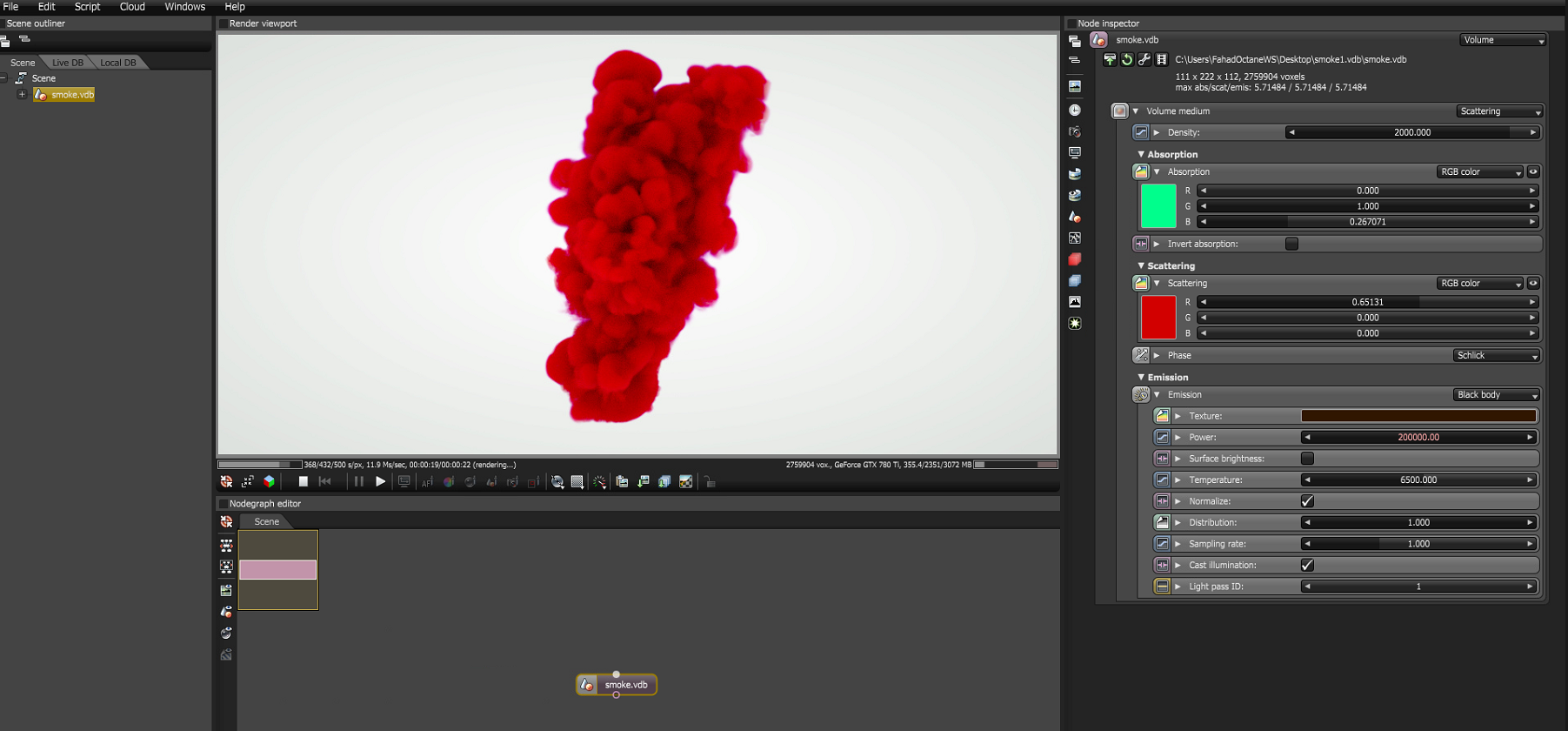This screenshot has width=1568, height=731.
Task: Open the Script menu
Action: [x=87, y=6]
